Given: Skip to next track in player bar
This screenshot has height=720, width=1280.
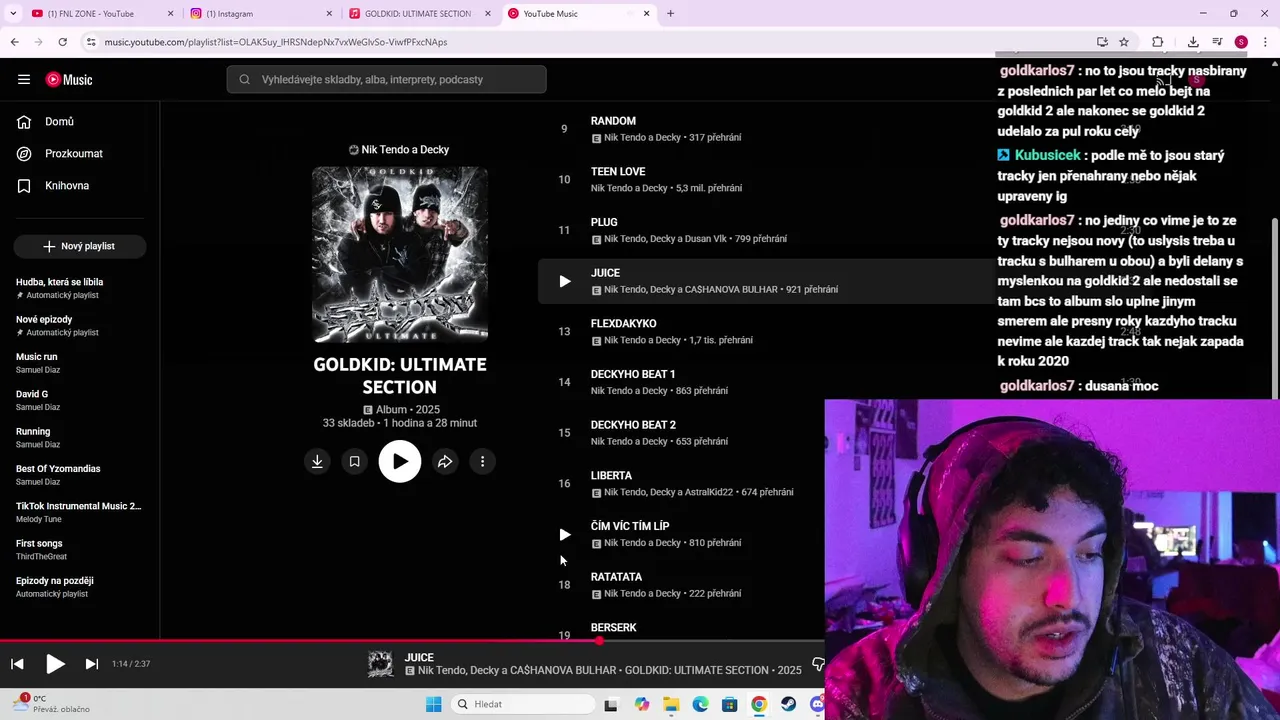Looking at the screenshot, I should coord(92,663).
